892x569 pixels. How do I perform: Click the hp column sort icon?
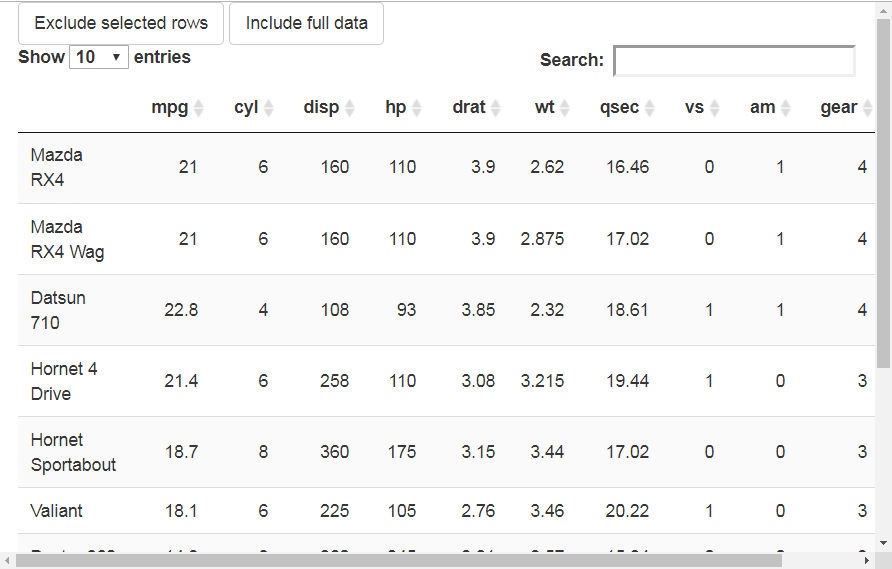(416, 108)
